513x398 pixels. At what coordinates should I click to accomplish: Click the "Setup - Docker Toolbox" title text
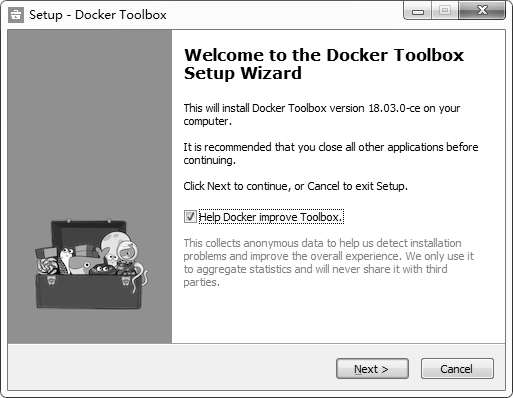point(98,15)
